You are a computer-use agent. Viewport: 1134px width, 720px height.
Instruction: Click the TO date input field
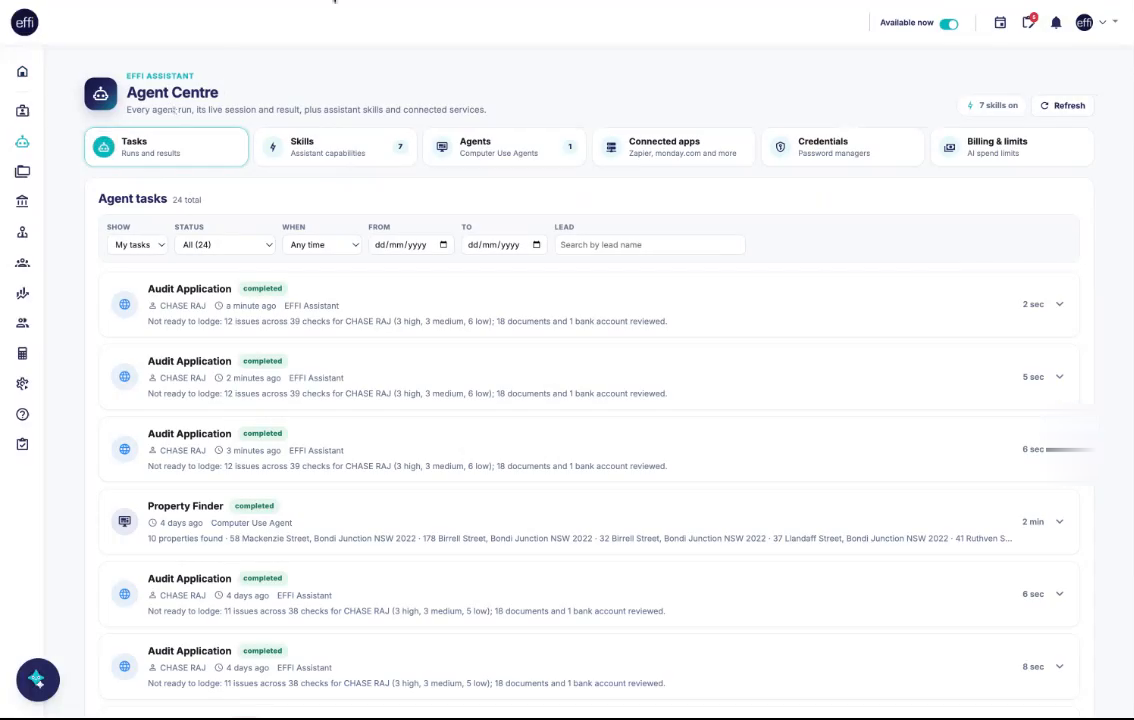pos(503,244)
